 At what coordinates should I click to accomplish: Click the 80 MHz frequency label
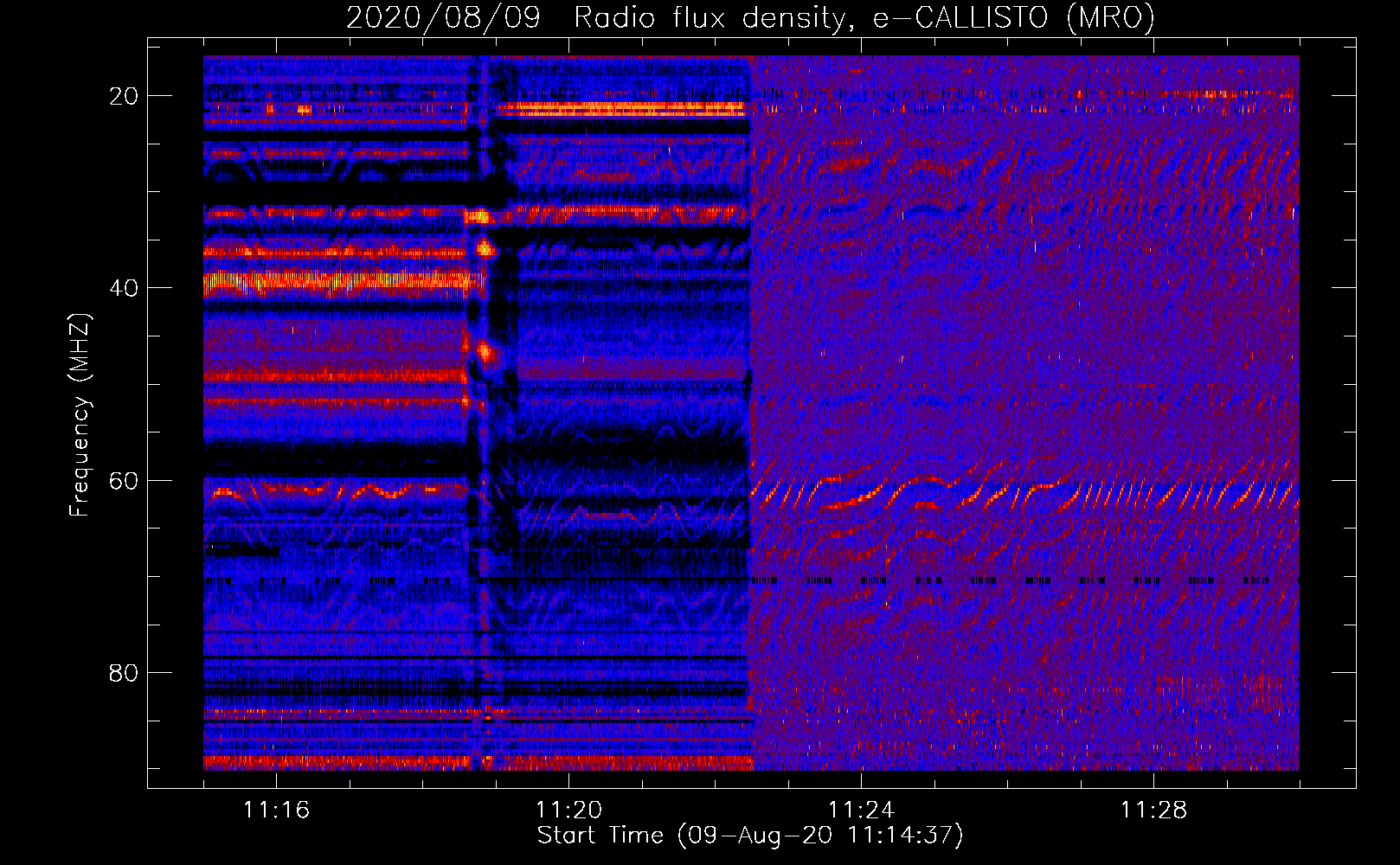click(124, 672)
